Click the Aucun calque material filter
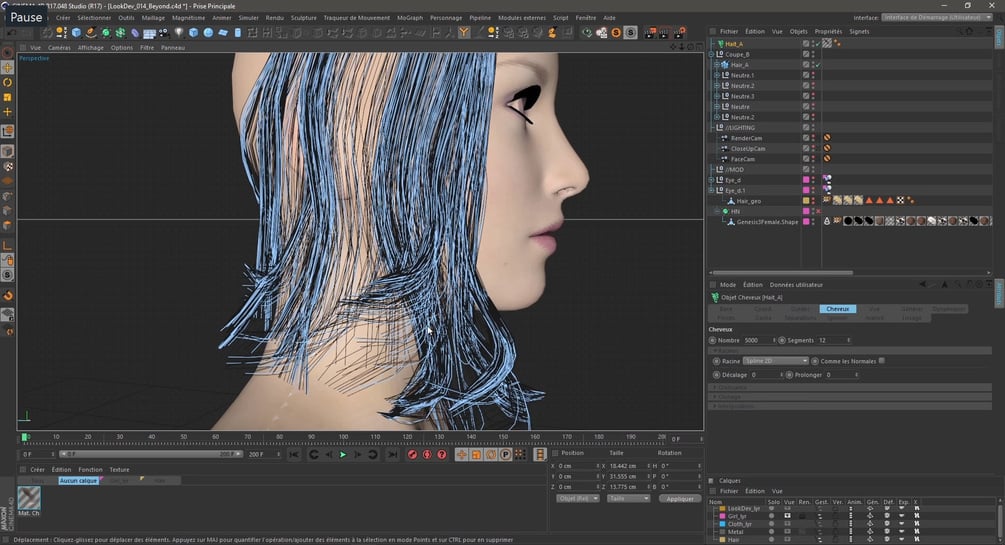This screenshot has height=545, width=1005. pos(78,481)
